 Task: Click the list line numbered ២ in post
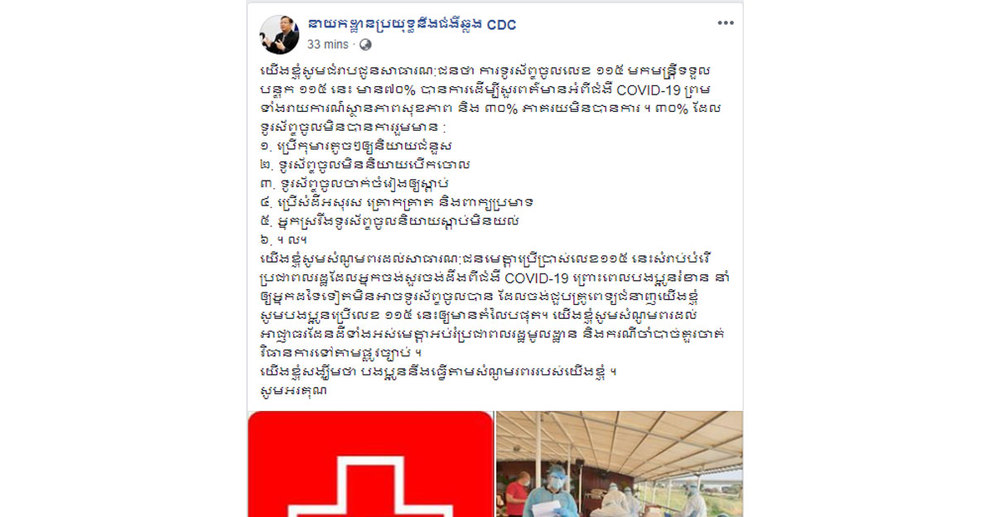point(365,165)
